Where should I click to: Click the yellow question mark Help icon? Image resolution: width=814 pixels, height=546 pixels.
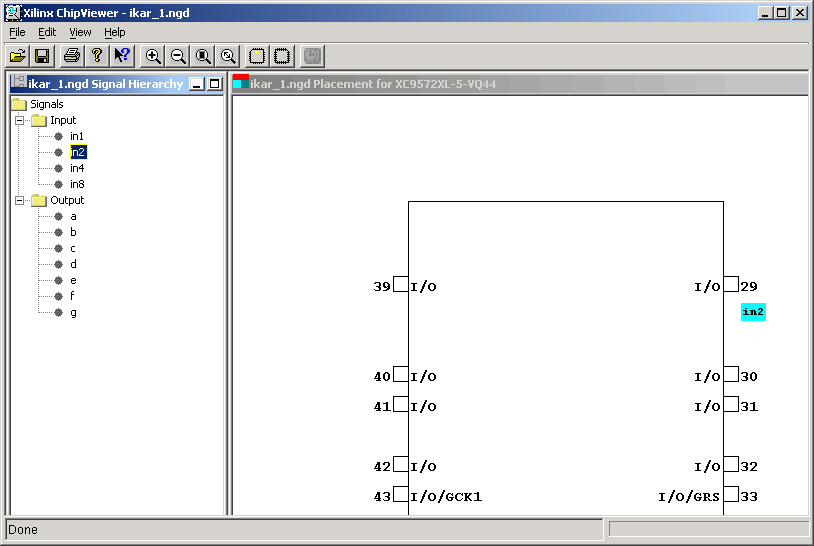(x=97, y=56)
